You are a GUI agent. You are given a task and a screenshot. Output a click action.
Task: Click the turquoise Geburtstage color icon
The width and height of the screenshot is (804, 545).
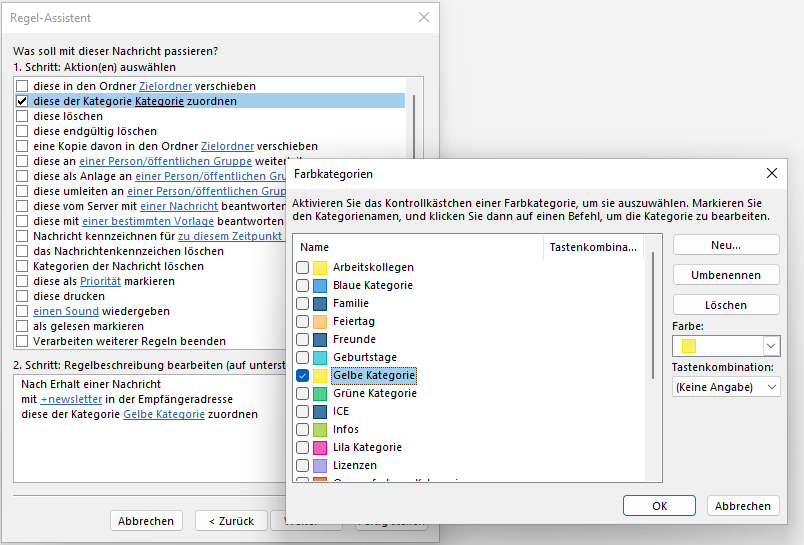coord(320,358)
